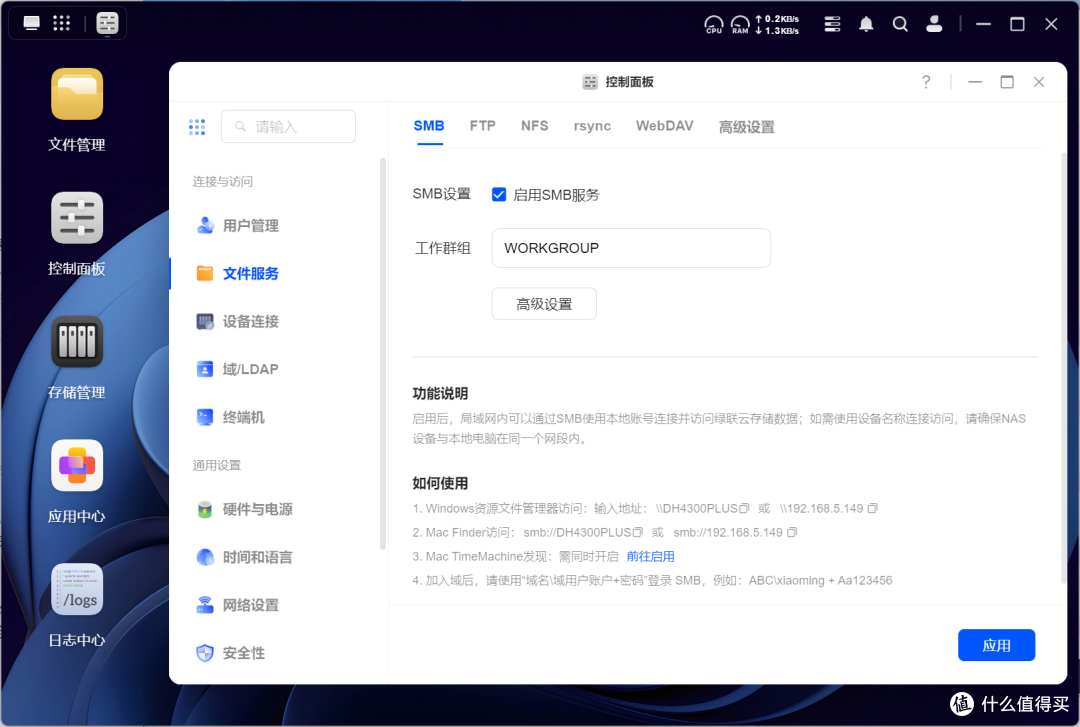
Task: Click the control panel search box
Action: [x=288, y=127]
